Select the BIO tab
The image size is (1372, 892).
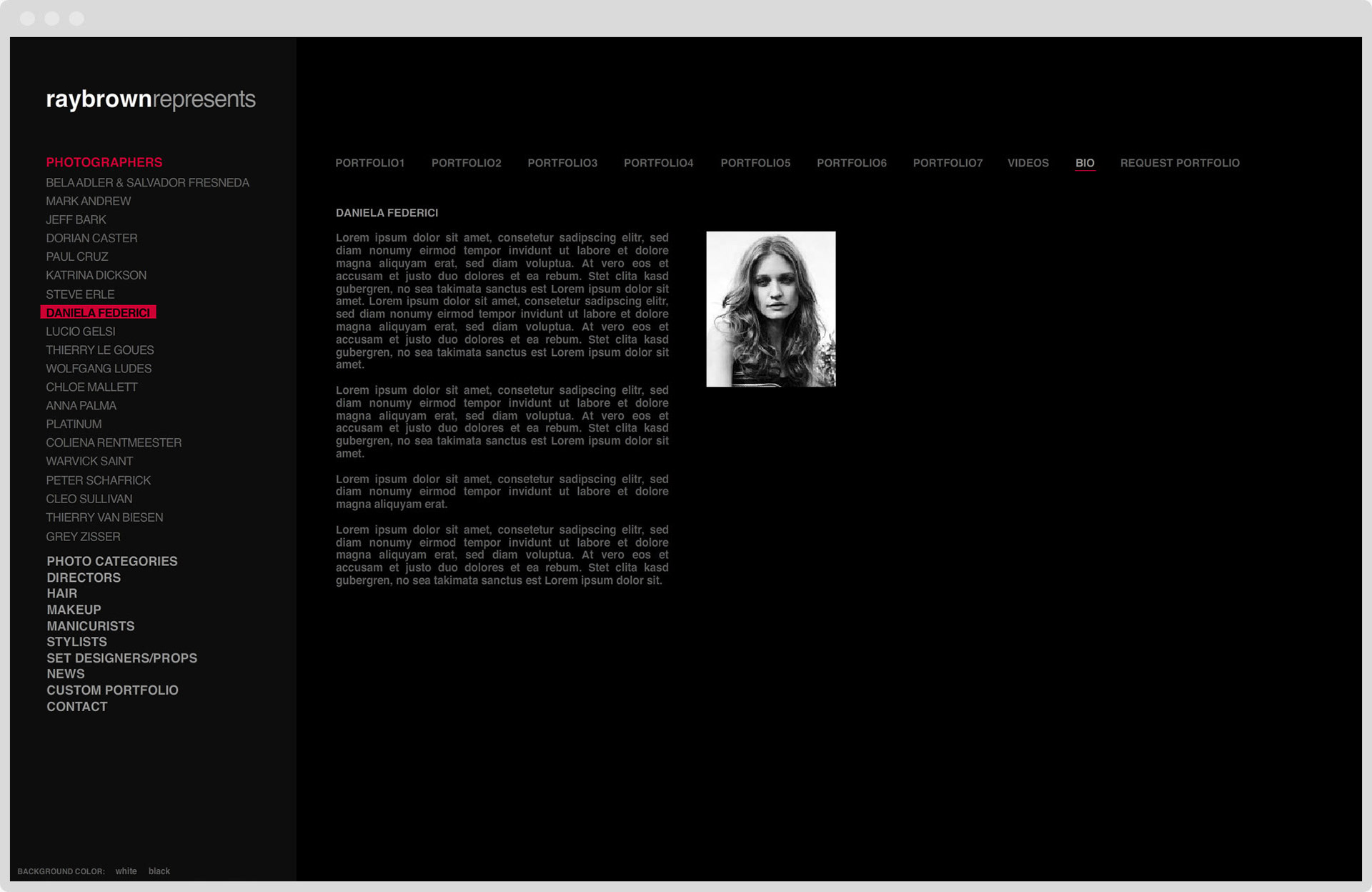(x=1084, y=163)
